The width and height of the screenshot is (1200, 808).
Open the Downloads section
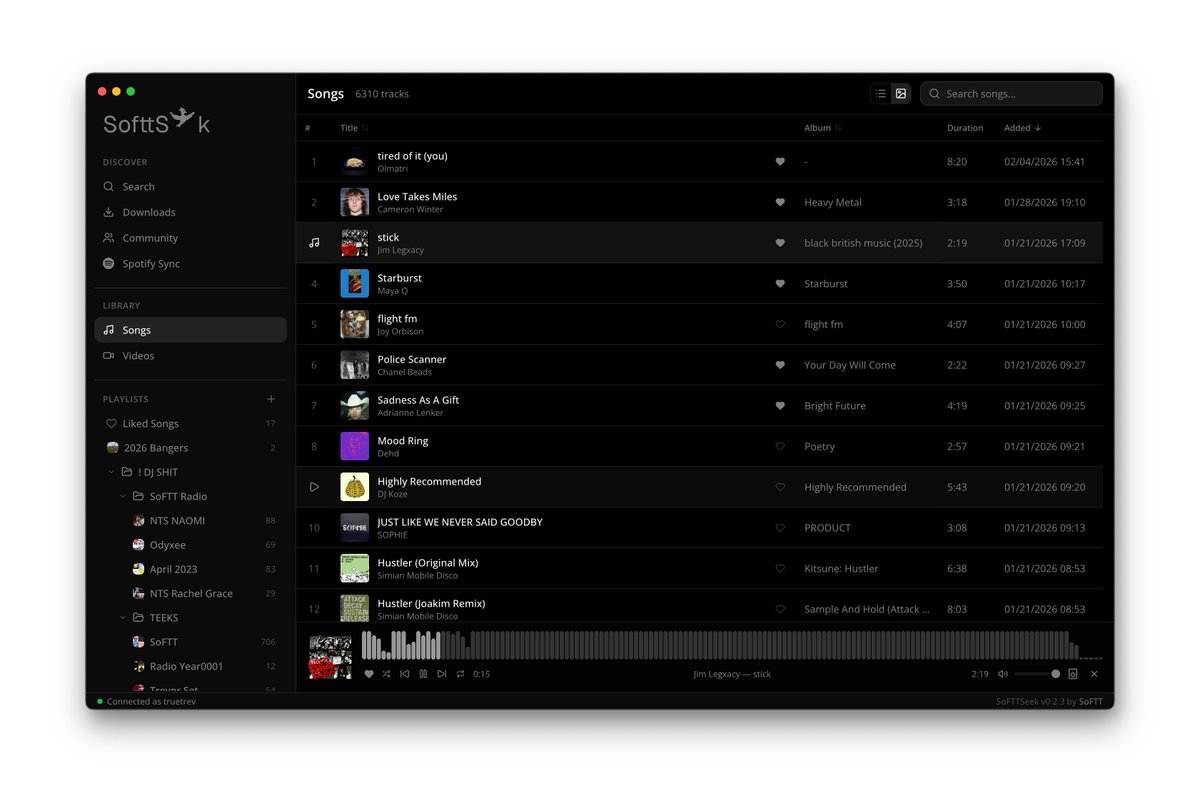pos(190,212)
